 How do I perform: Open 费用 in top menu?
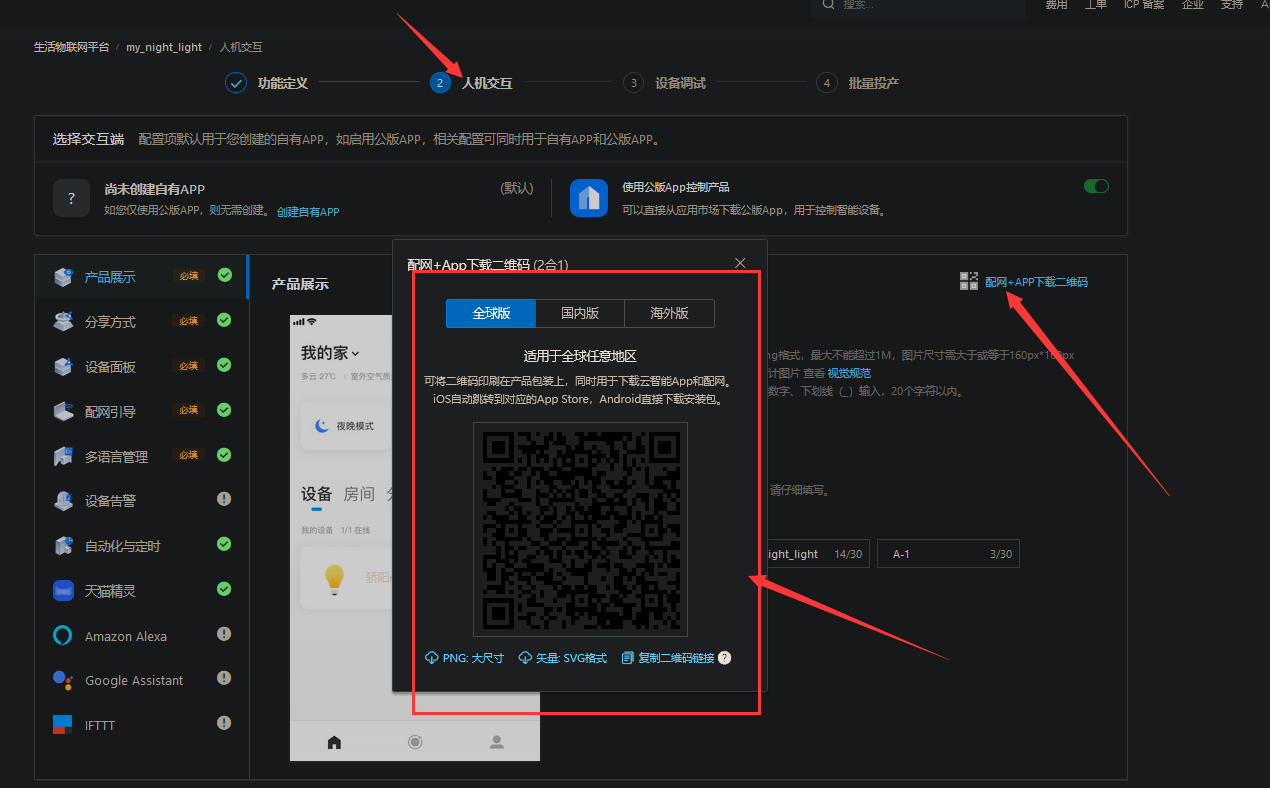click(x=1056, y=5)
